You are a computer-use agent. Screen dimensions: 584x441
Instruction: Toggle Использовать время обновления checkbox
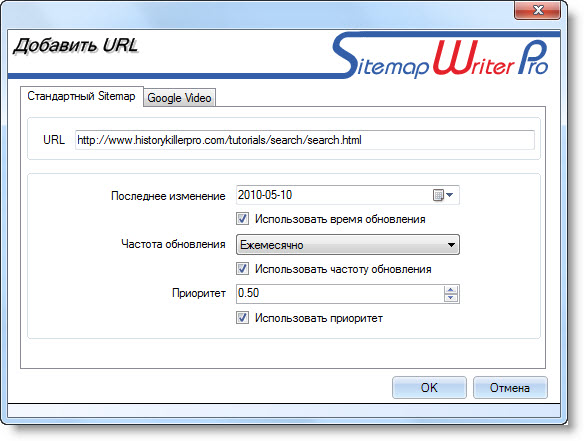tap(242, 219)
